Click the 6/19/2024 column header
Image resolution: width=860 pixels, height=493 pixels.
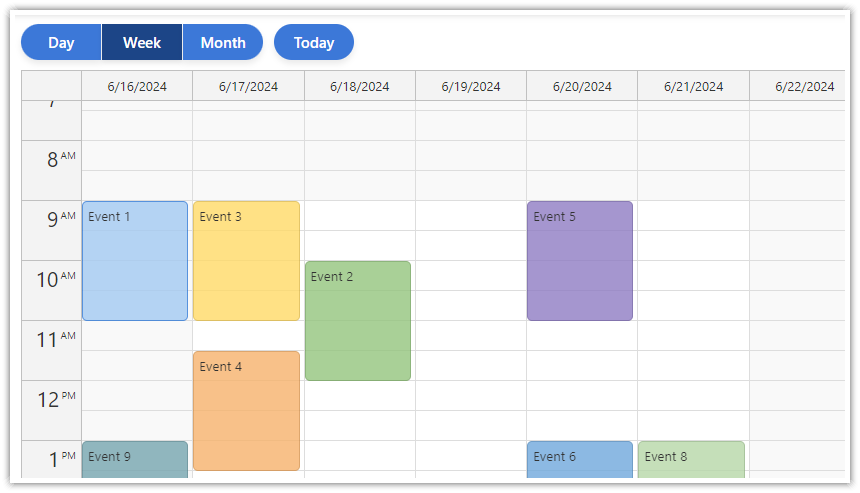point(471,86)
